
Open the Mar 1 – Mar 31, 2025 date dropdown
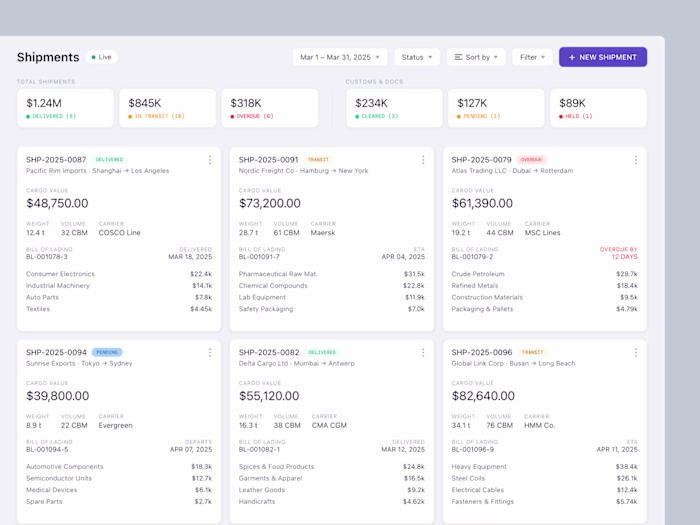point(340,57)
